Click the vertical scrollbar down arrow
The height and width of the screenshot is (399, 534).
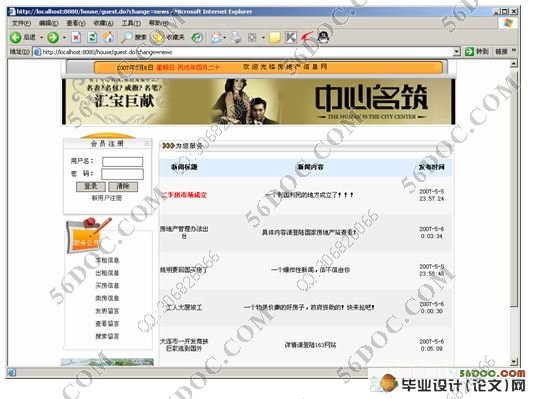514,361
